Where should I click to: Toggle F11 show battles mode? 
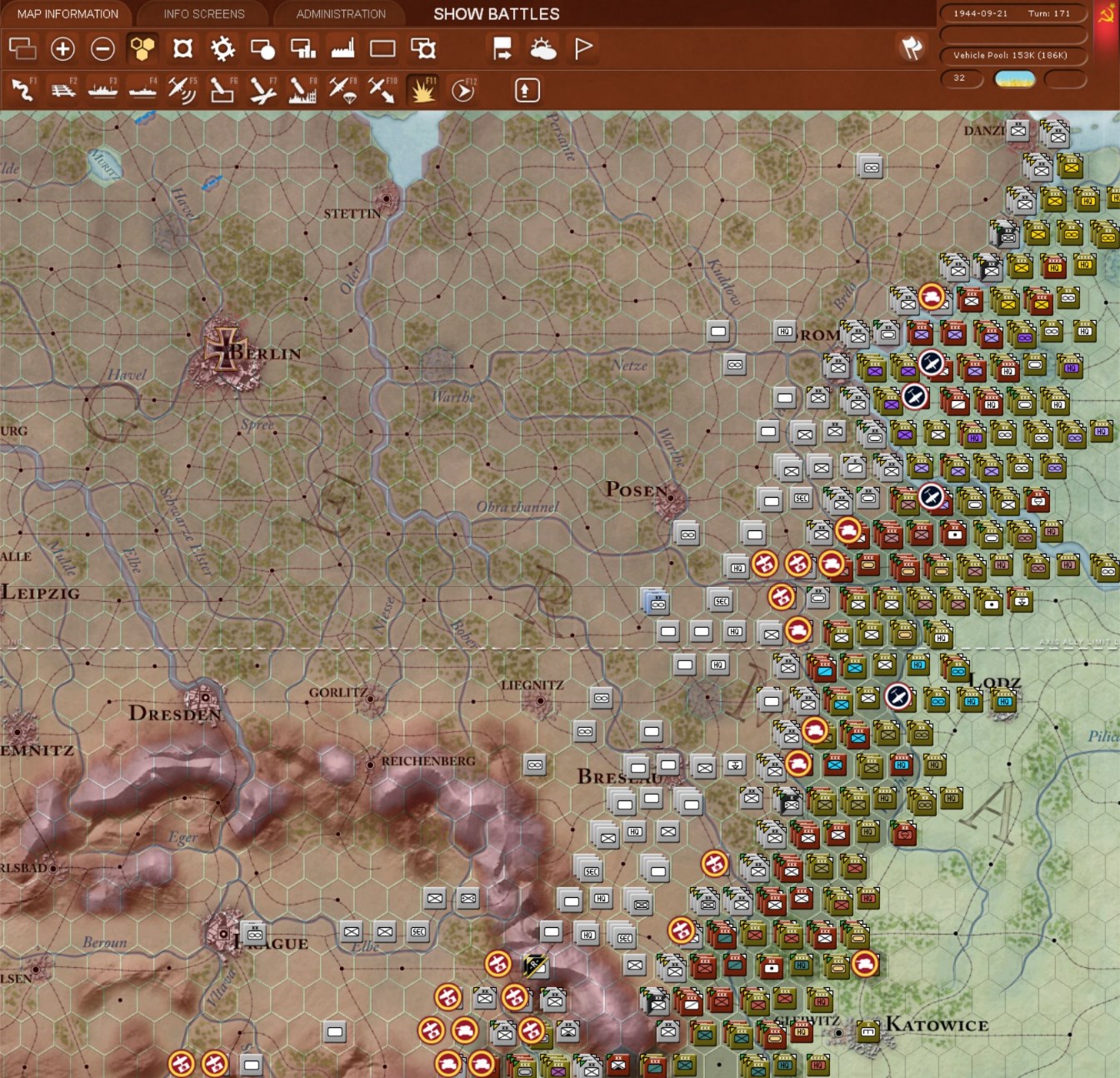[423, 89]
